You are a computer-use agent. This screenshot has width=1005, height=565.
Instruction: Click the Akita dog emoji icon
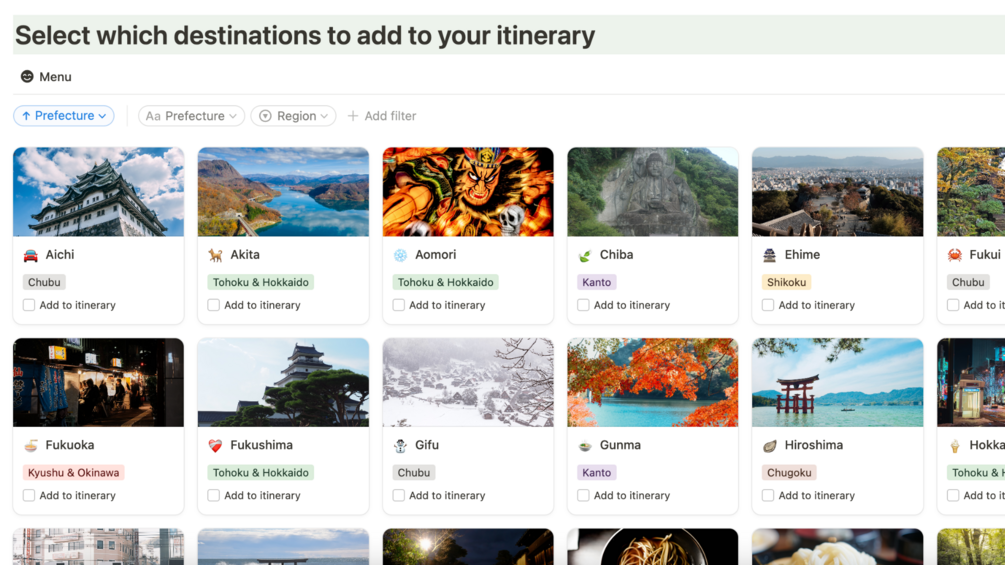point(215,255)
